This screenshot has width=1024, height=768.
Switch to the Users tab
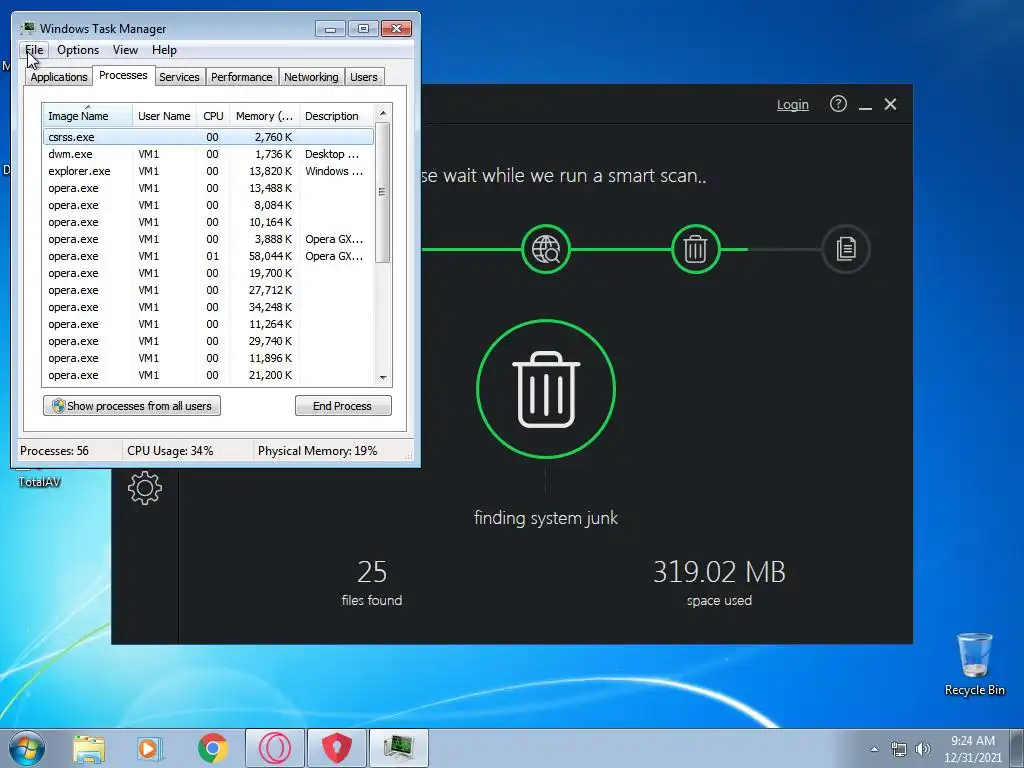click(x=364, y=77)
